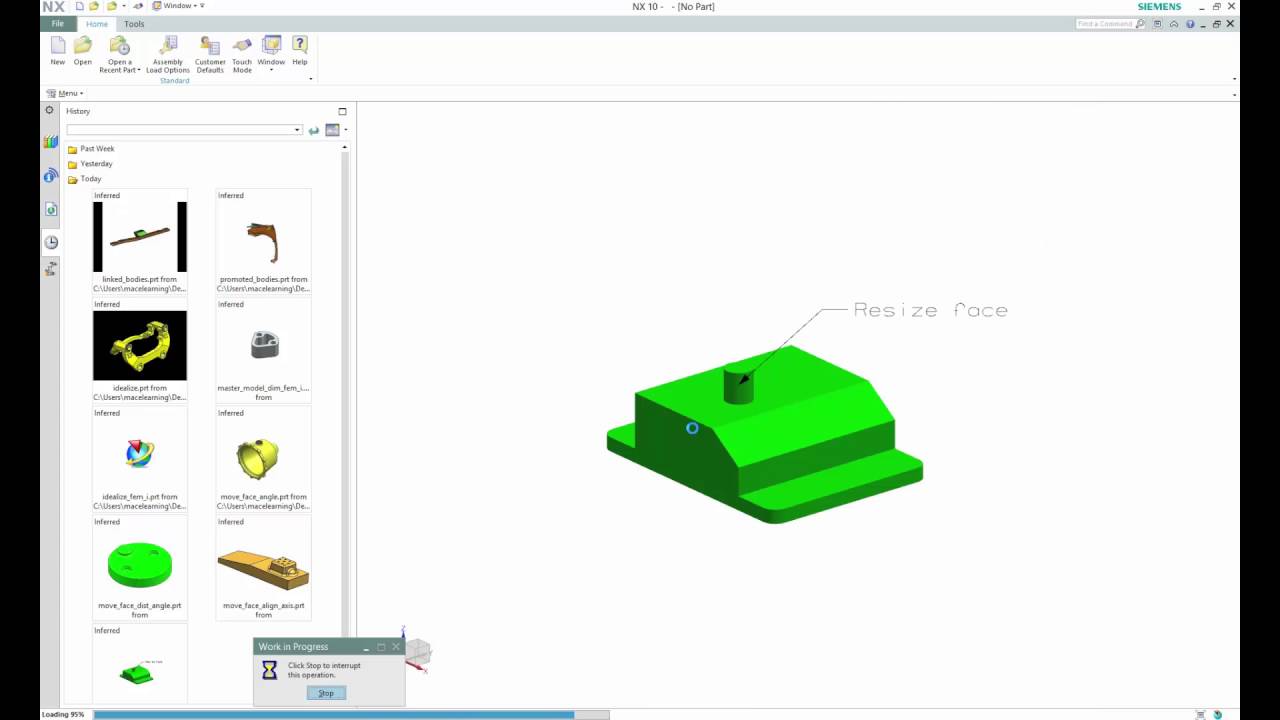Click Touch Mode icon in quick access bar
Viewport: 1280px width, 720px height.
click(138, 6)
